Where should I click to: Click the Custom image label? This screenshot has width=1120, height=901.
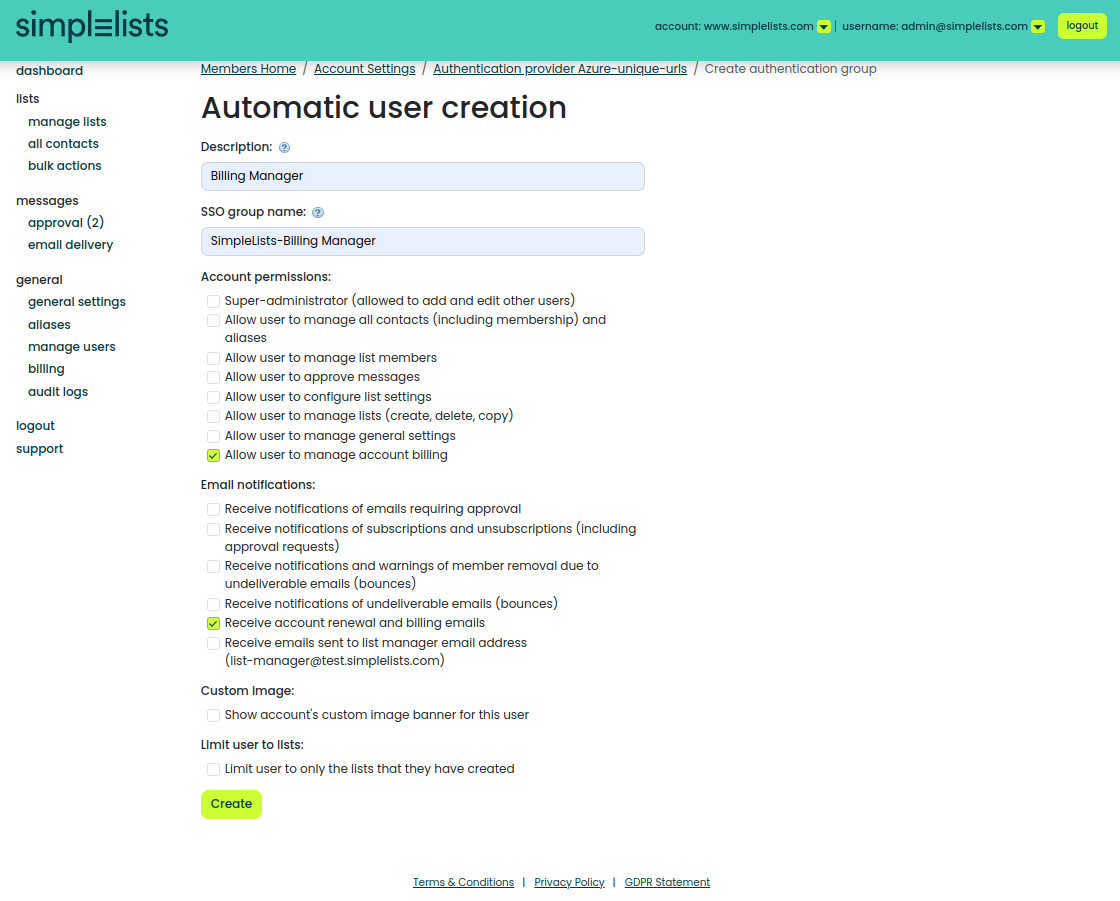tap(247, 692)
